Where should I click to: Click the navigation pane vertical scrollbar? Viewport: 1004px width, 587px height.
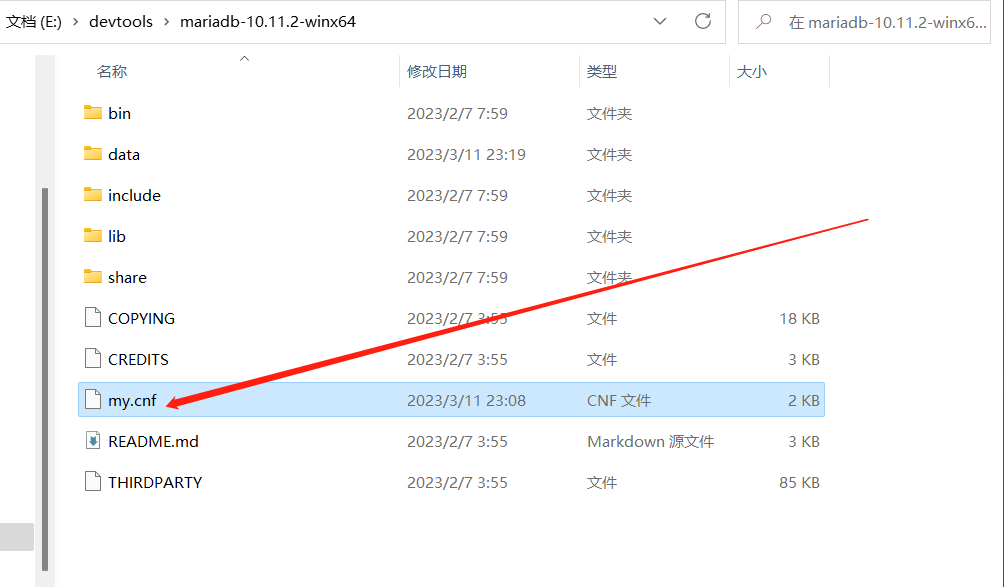coord(45,378)
